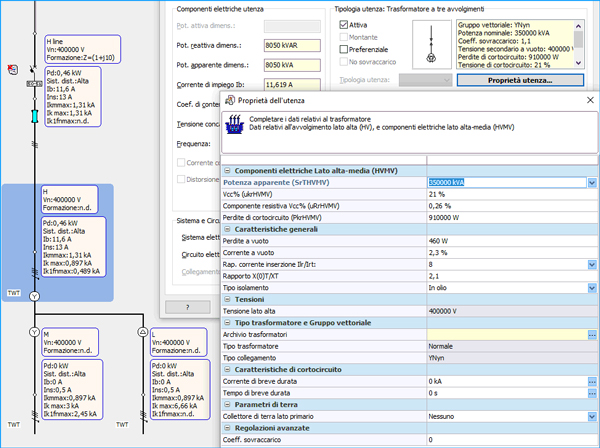
Task: Collapse Caratteristiche generali section
Action: pos(227,230)
